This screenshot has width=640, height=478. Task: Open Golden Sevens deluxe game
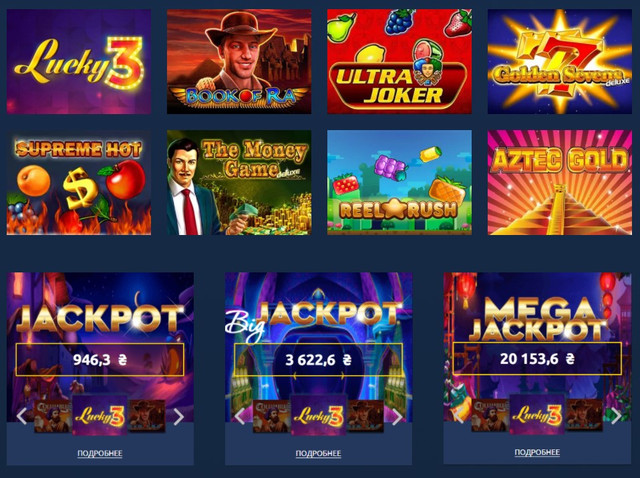[560, 62]
